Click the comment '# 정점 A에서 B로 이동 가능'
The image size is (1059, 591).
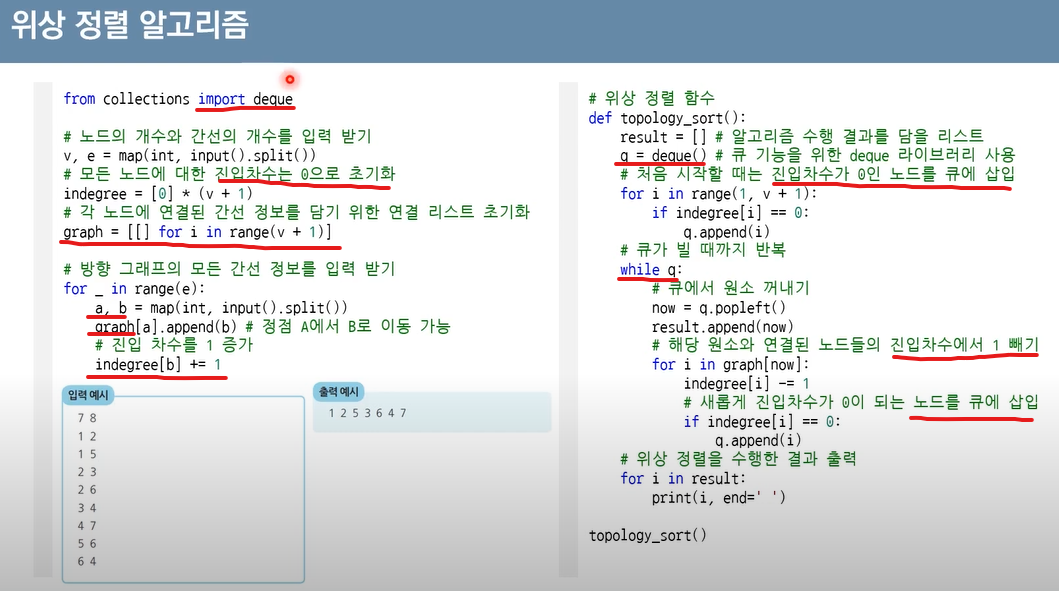(347, 327)
